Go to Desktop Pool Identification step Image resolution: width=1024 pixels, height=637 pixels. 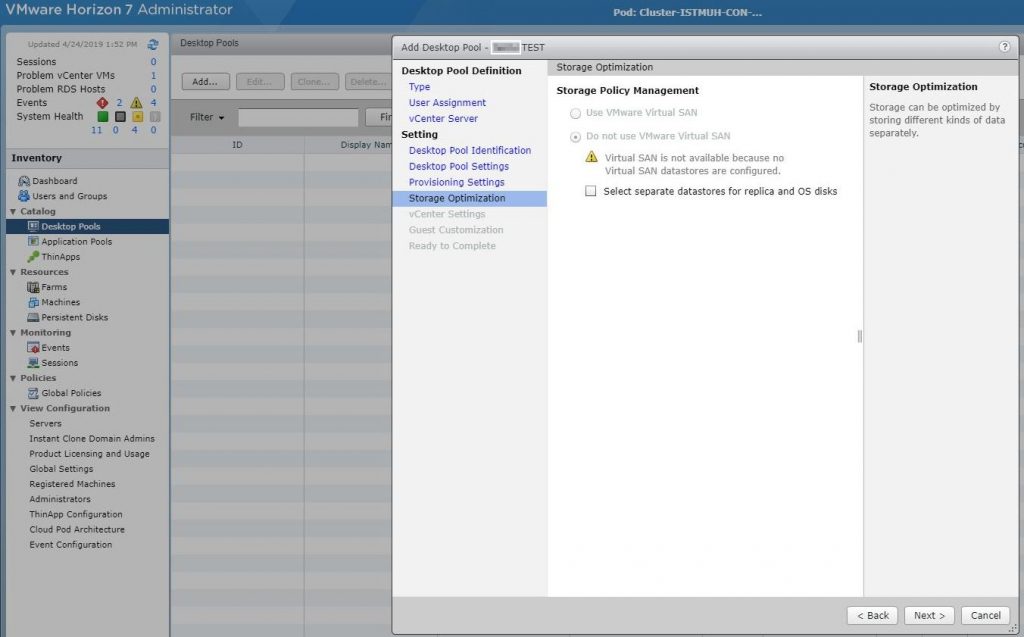point(470,150)
